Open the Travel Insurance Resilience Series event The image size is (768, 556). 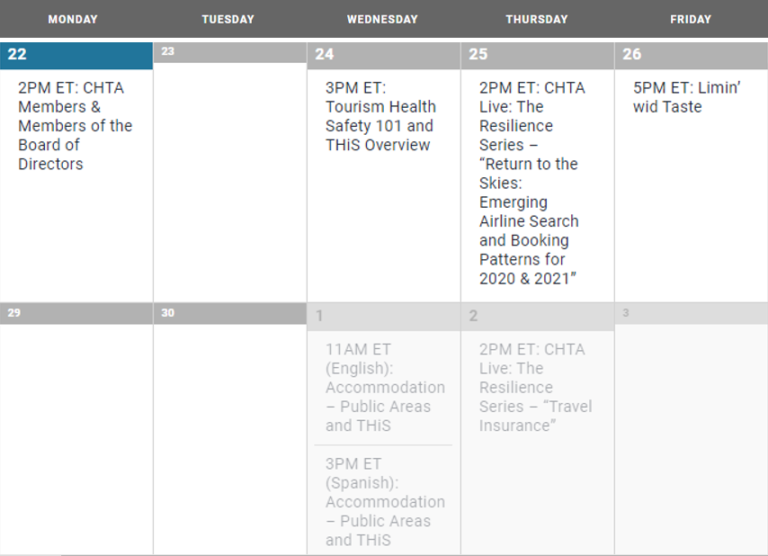[x=535, y=387]
